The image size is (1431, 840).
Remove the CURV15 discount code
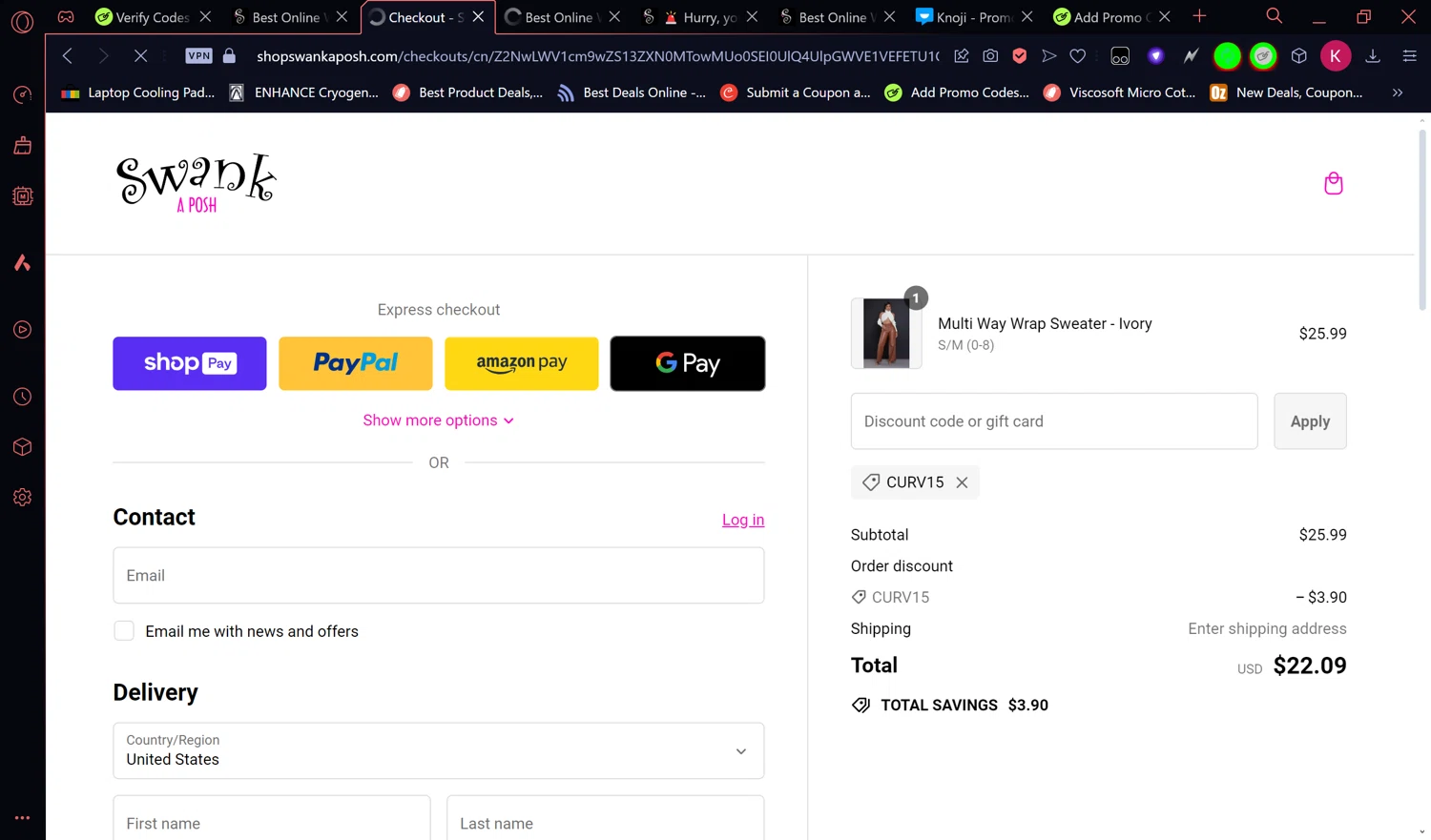(x=962, y=482)
